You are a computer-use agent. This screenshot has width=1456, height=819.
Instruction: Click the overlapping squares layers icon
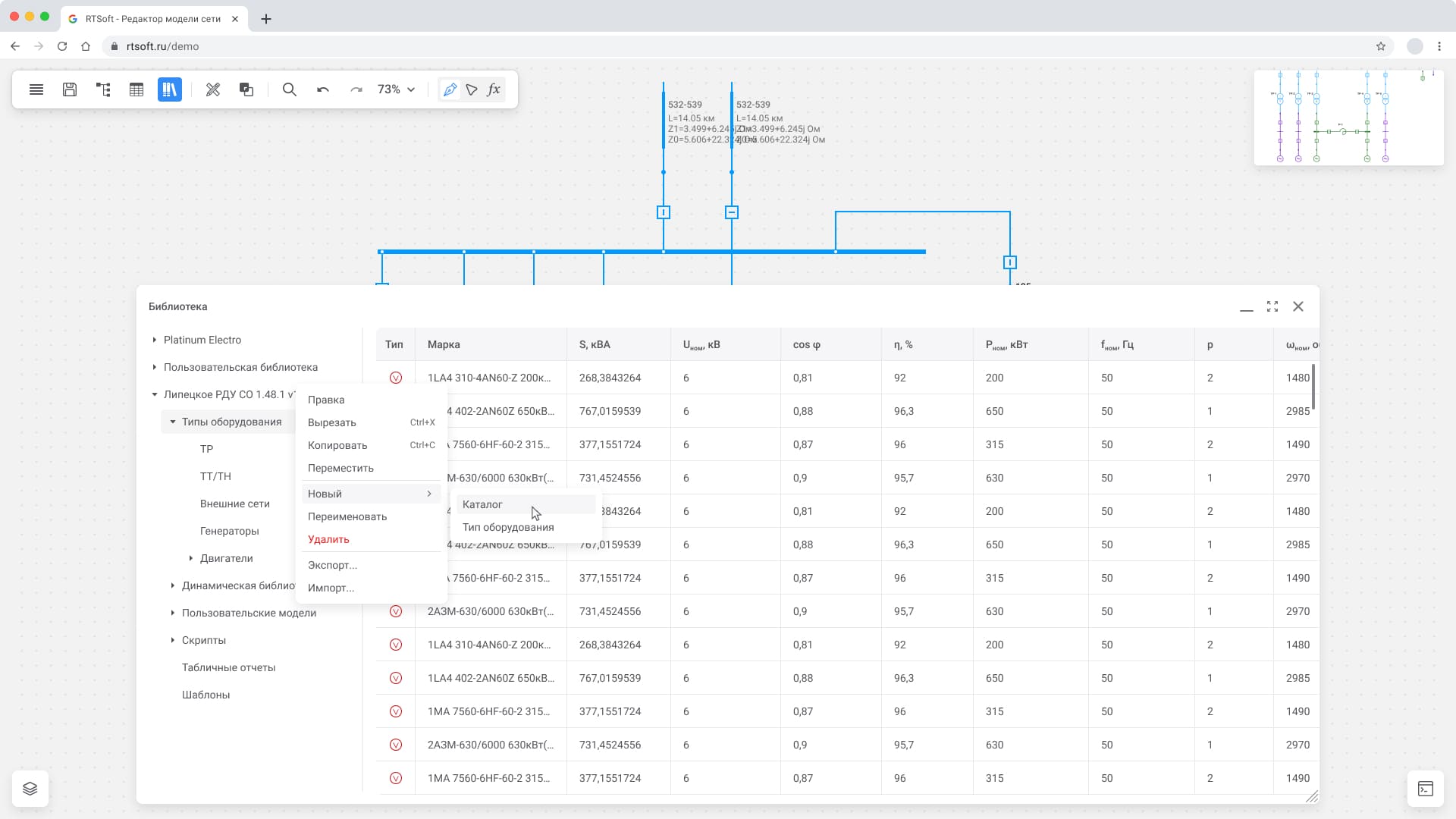pos(246,89)
